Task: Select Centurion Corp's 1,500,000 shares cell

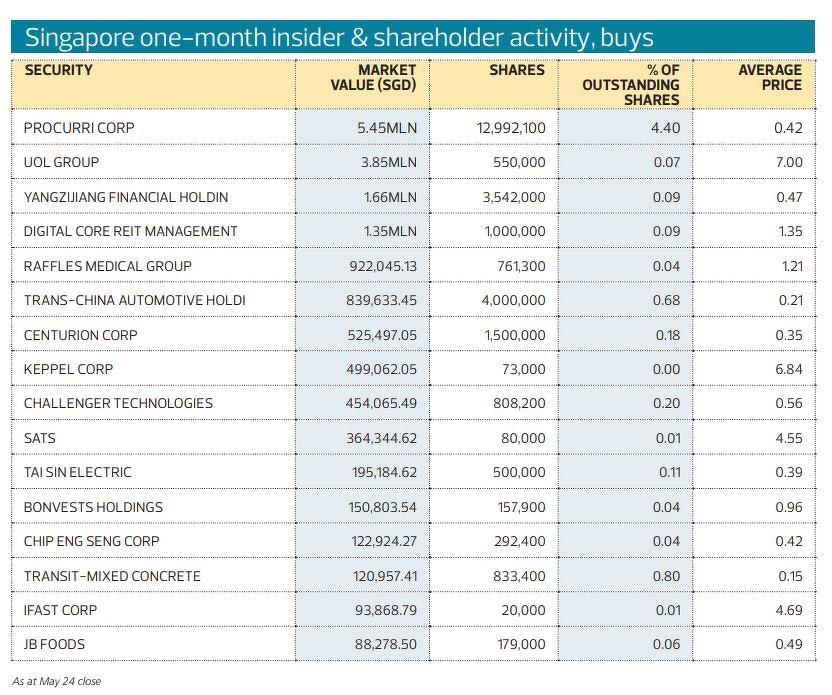Action: pos(514,335)
